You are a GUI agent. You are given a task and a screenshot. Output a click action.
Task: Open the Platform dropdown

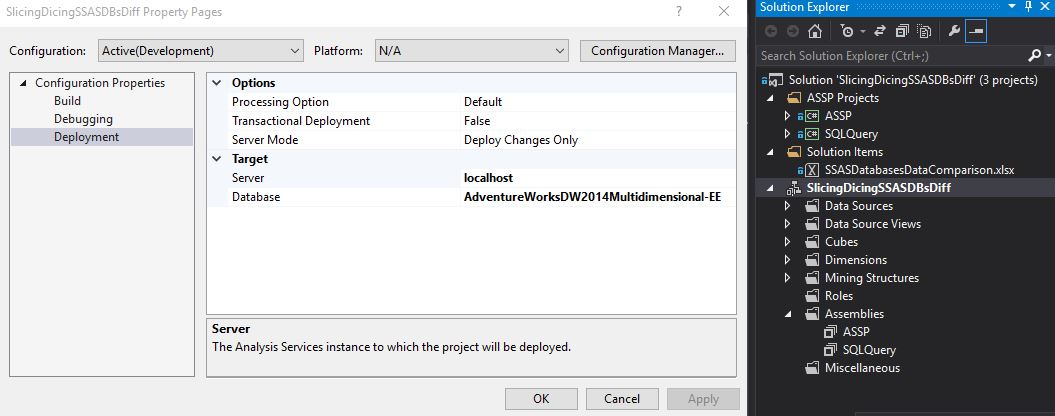(472, 50)
